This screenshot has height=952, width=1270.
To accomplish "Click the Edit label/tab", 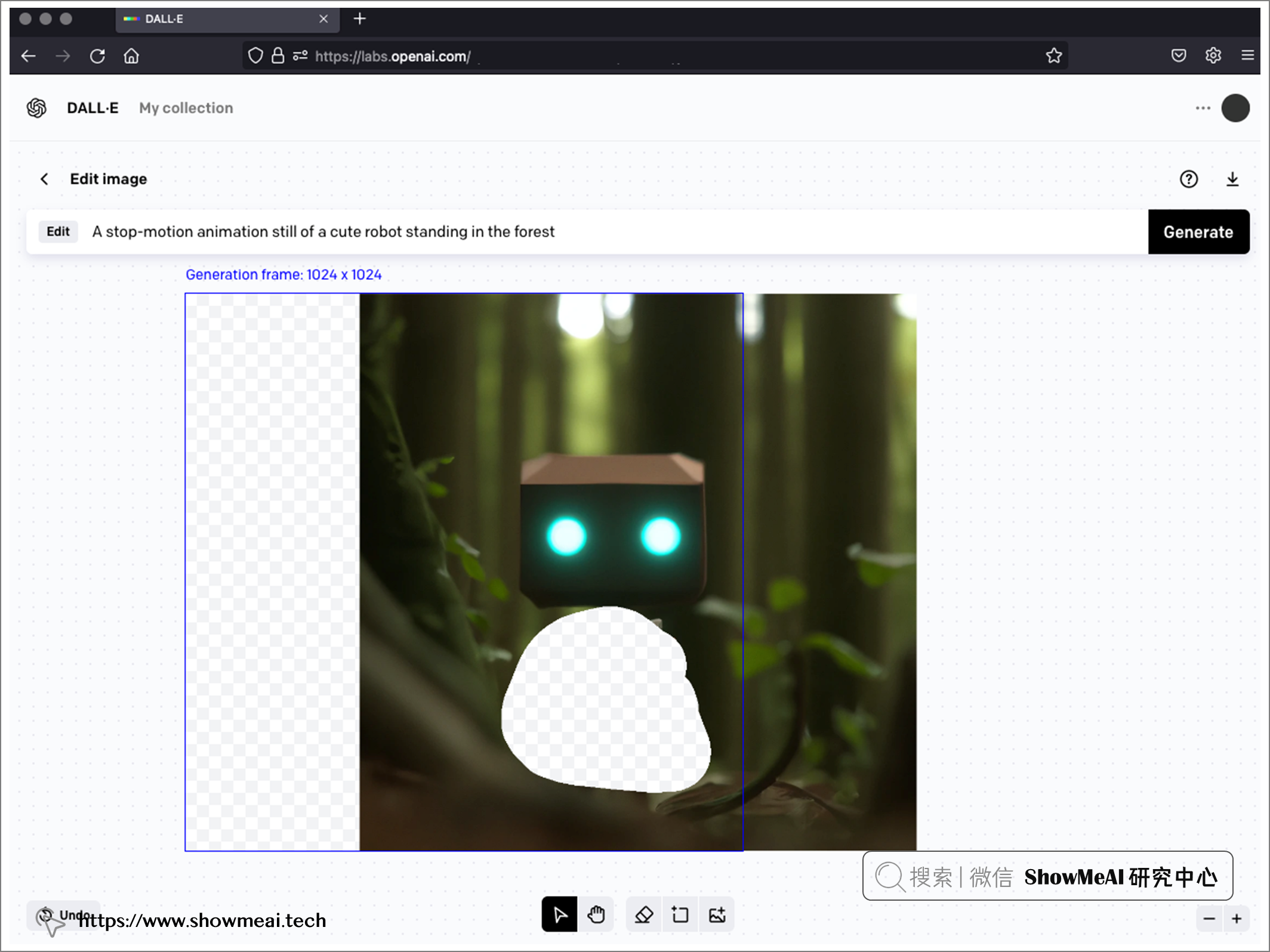I will tap(57, 231).
